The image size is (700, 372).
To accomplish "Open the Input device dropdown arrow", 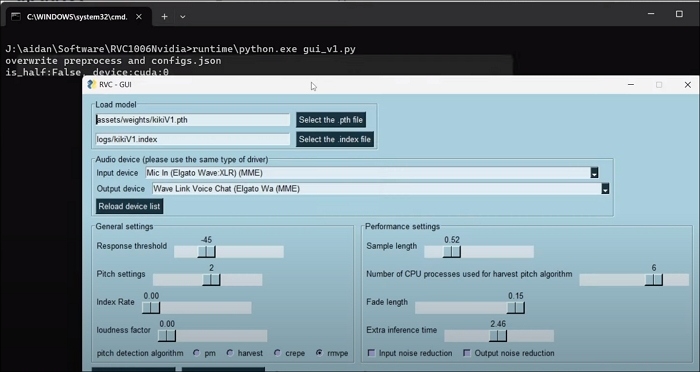I will coord(594,173).
